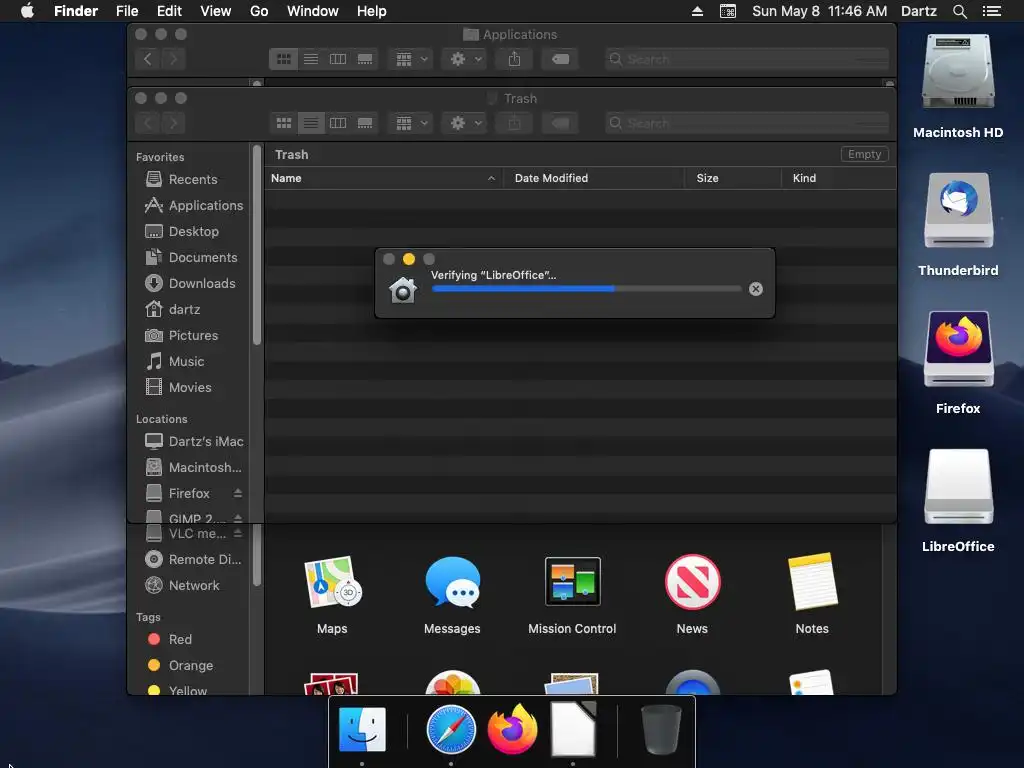Select Macintosh HD drive on desktop
Image resolution: width=1024 pixels, height=768 pixels.
click(x=958, y=72)
